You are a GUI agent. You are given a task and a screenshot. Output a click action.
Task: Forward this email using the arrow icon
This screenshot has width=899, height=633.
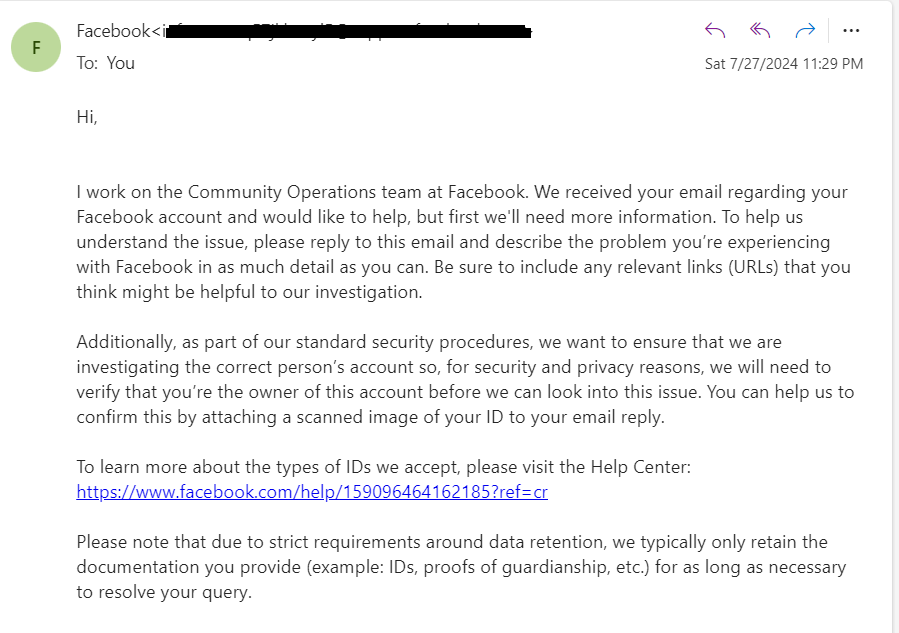coord(806,30)
